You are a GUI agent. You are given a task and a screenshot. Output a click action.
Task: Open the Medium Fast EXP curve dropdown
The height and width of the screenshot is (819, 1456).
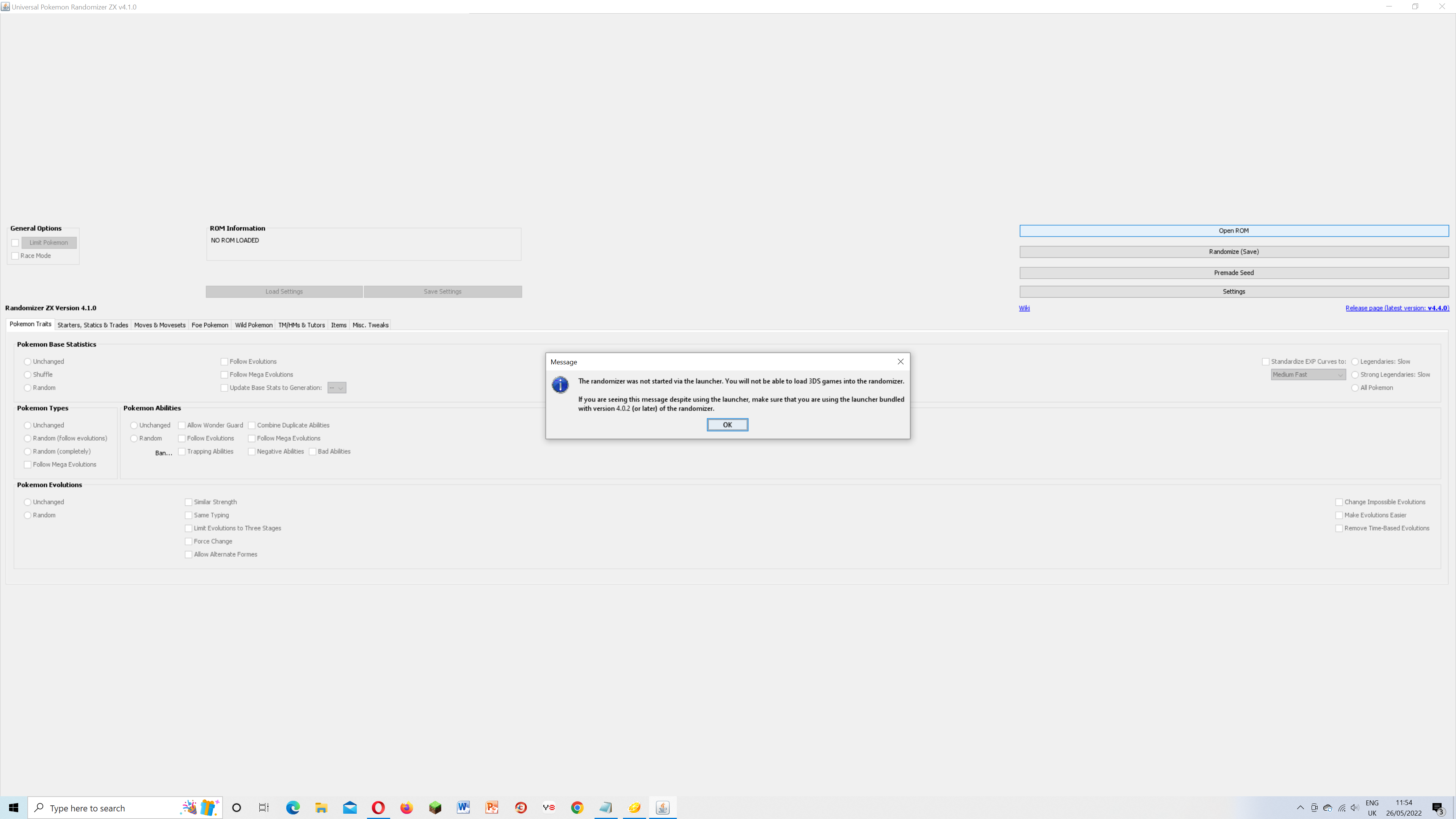tap(1307, 374)
